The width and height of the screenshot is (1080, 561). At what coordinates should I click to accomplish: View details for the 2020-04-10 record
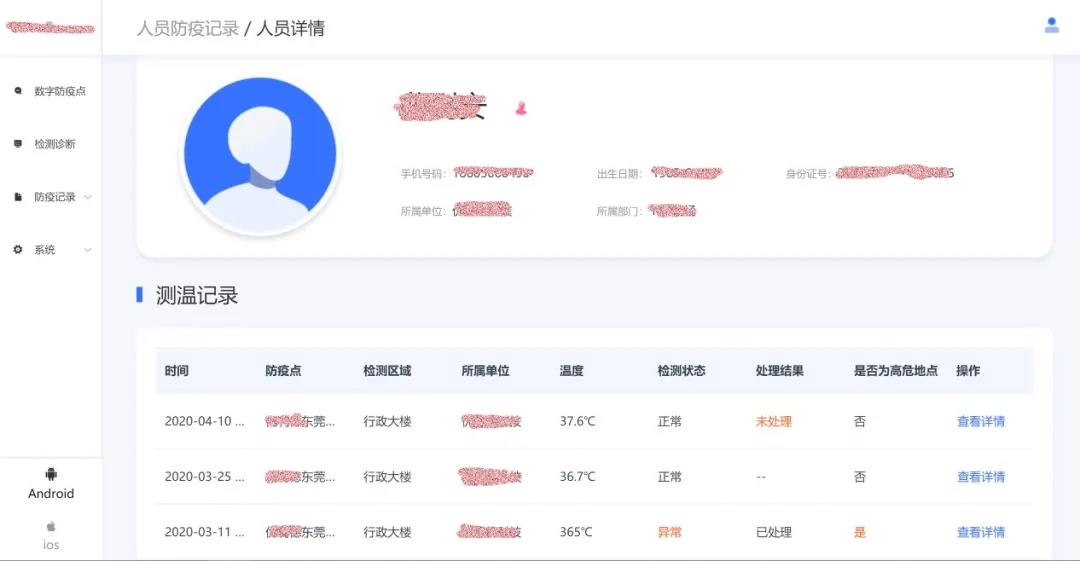coord(980,422)
